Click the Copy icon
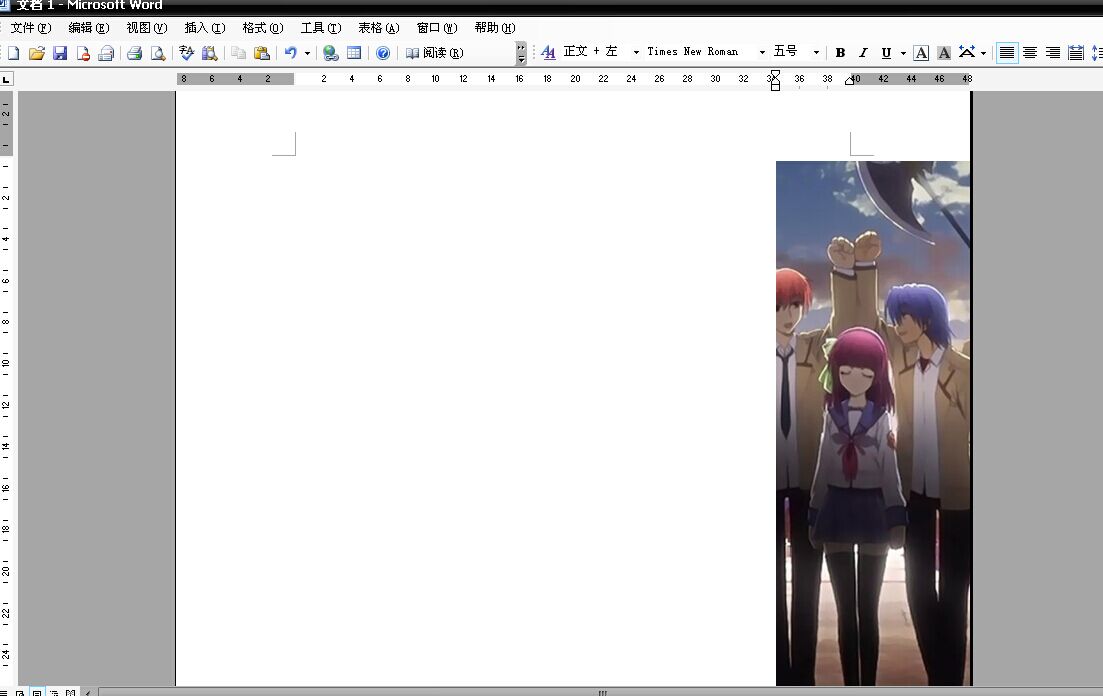The height and width of the screenshot is (696, 1103). click(x=238, y=53)
